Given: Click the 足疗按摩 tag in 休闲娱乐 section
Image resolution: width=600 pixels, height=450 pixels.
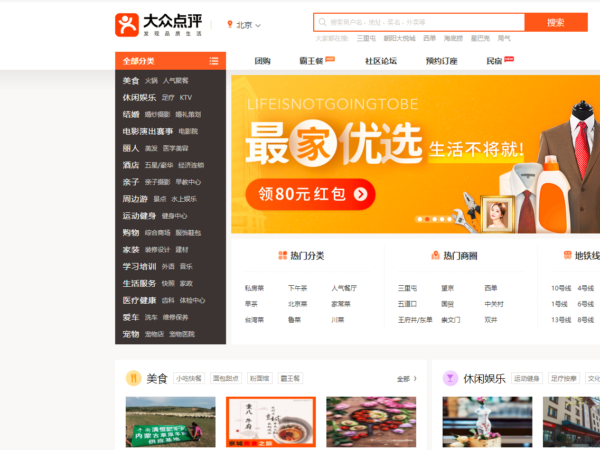Looking at the screenshot, I should 564,378.
